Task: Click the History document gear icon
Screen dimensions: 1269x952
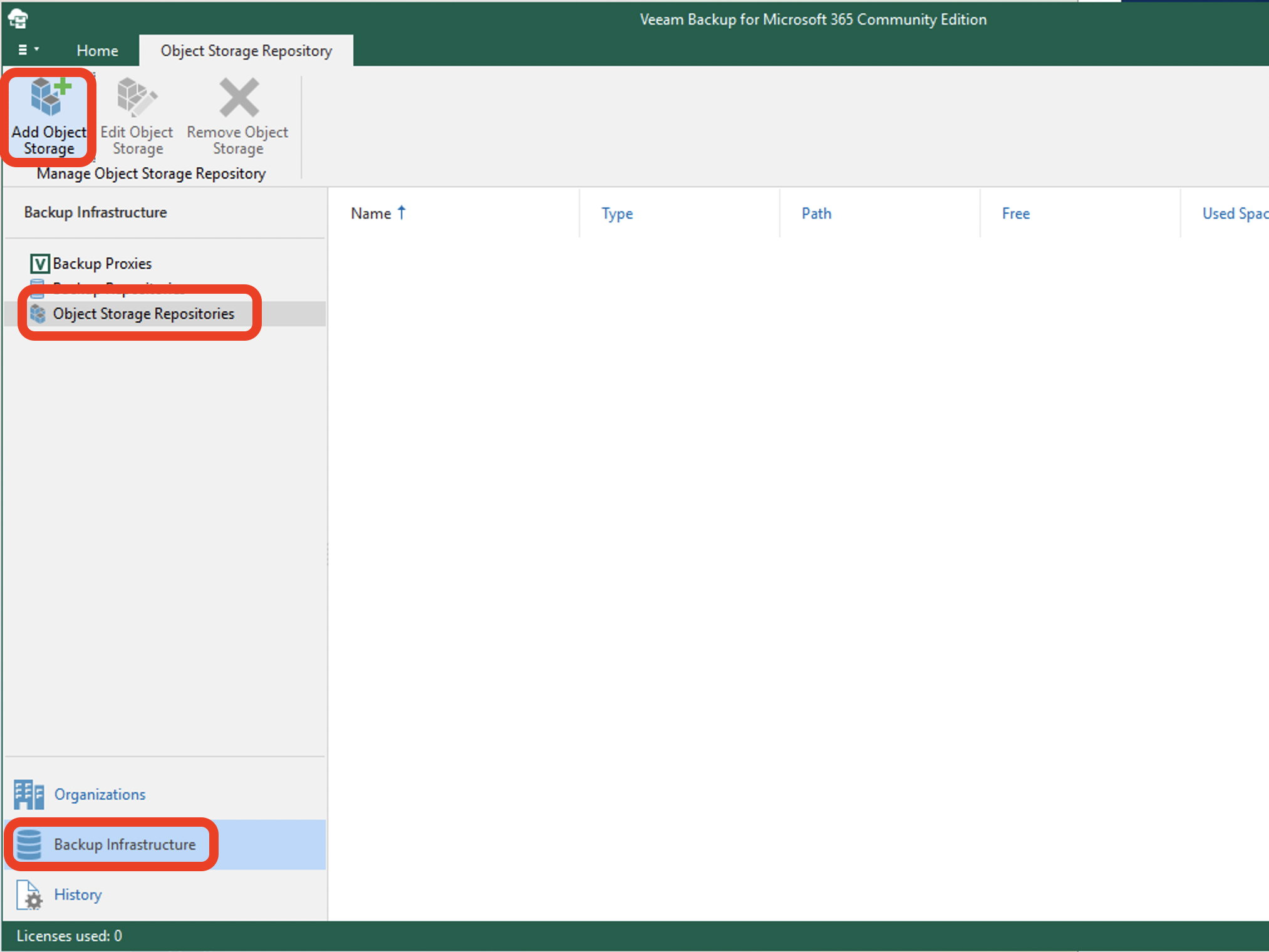Action: [29, 894]
